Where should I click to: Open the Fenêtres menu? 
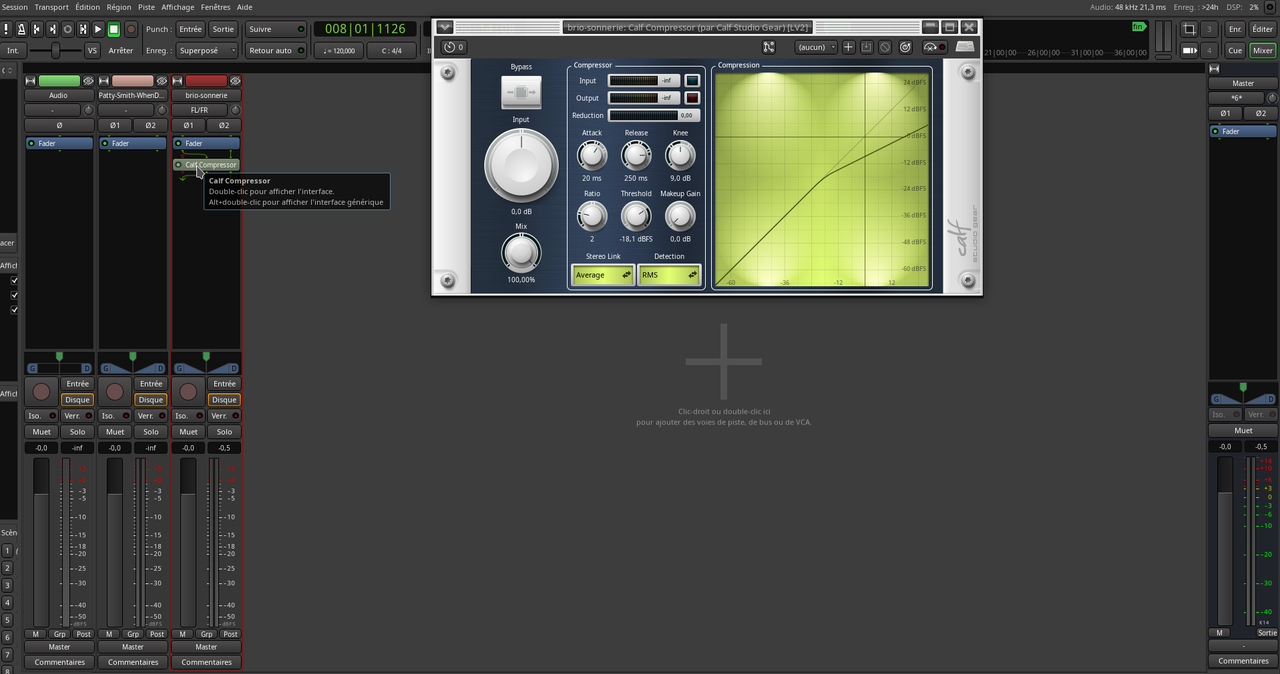[x=215, y=7]
